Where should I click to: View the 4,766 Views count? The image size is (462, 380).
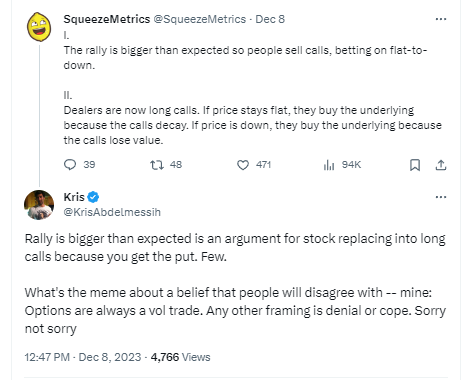180,357
